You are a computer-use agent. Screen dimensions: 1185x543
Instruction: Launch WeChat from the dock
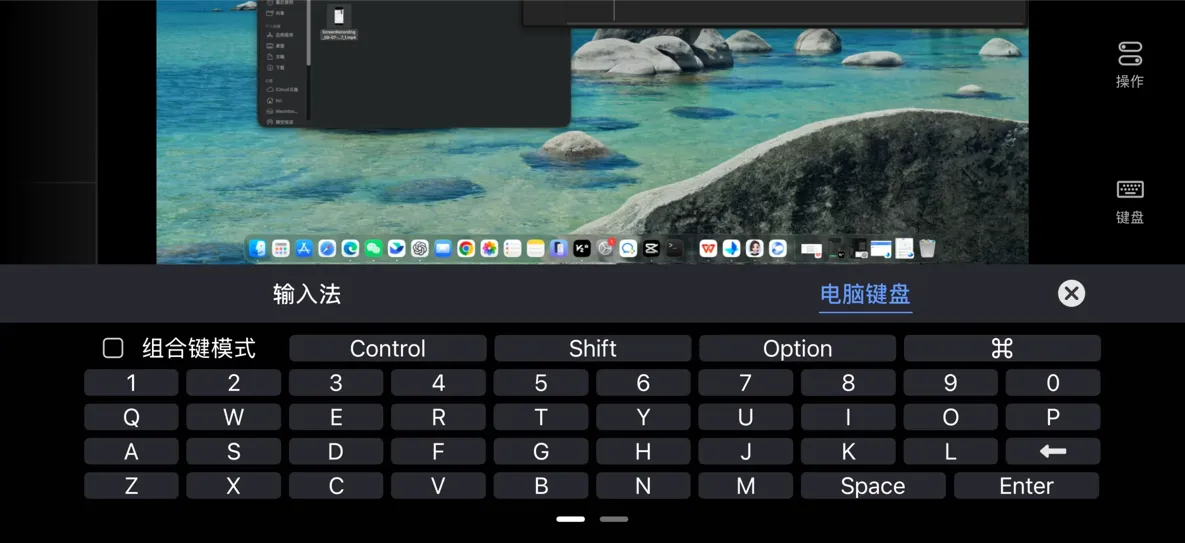coord(373,248)
